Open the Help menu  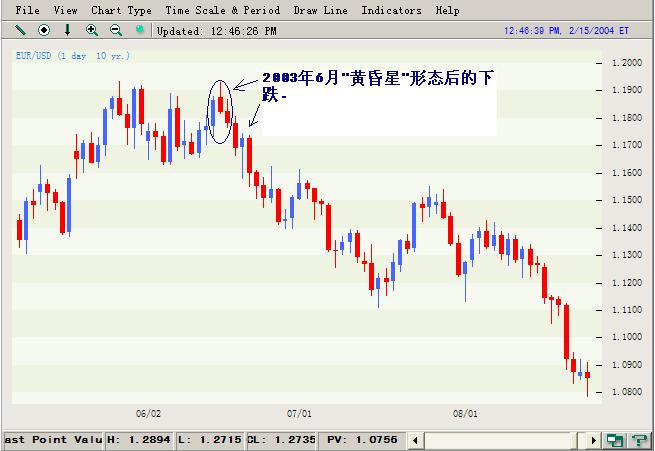447,10
